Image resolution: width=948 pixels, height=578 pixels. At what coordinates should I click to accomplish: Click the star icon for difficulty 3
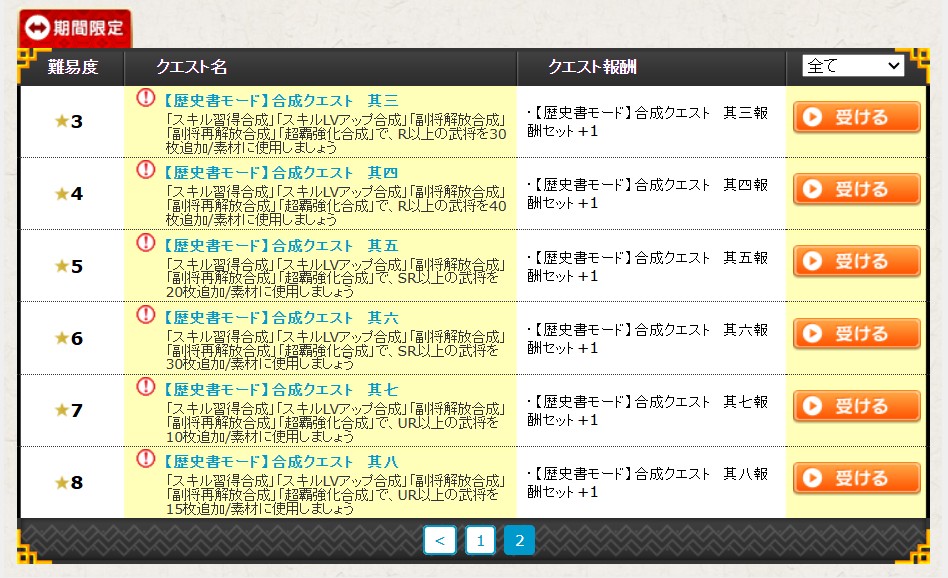61,121
